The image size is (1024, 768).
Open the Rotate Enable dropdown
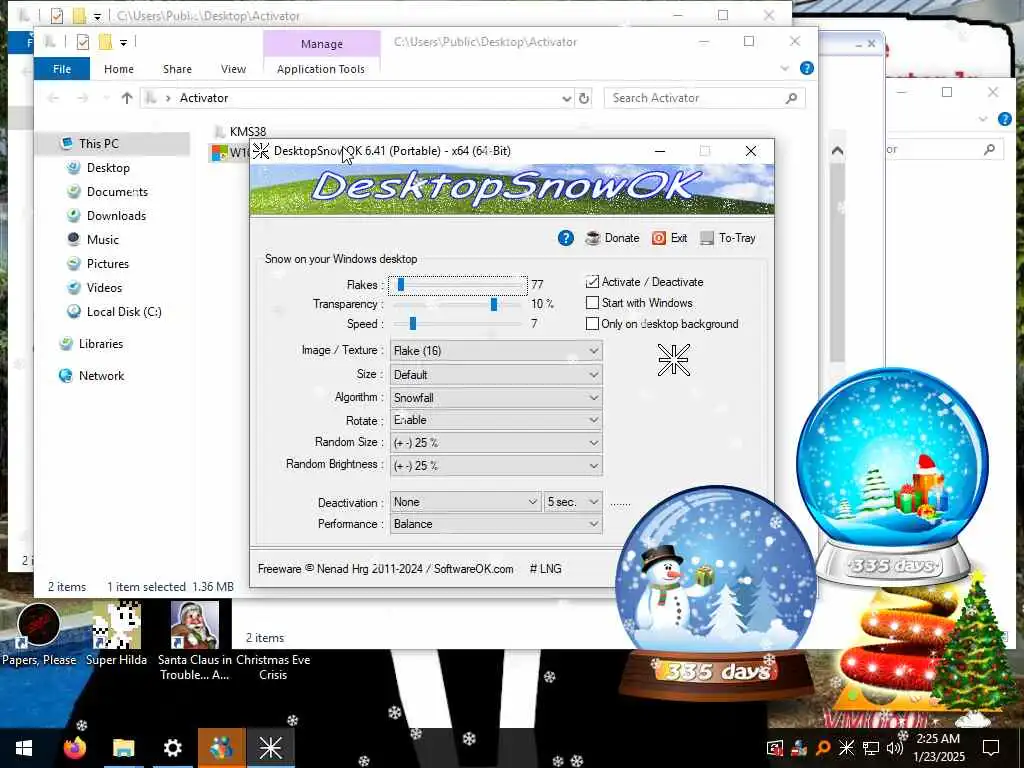(496, 420)
